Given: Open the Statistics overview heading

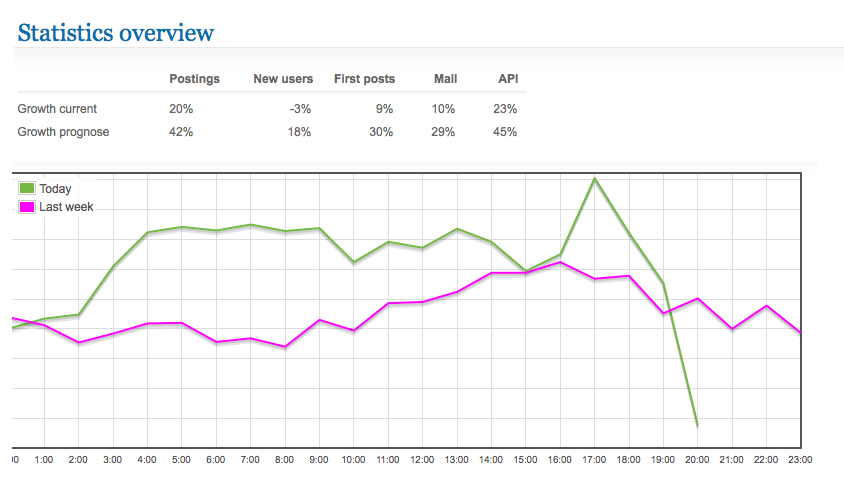Looking at the screenshot, I should click(x=116, y=32).
